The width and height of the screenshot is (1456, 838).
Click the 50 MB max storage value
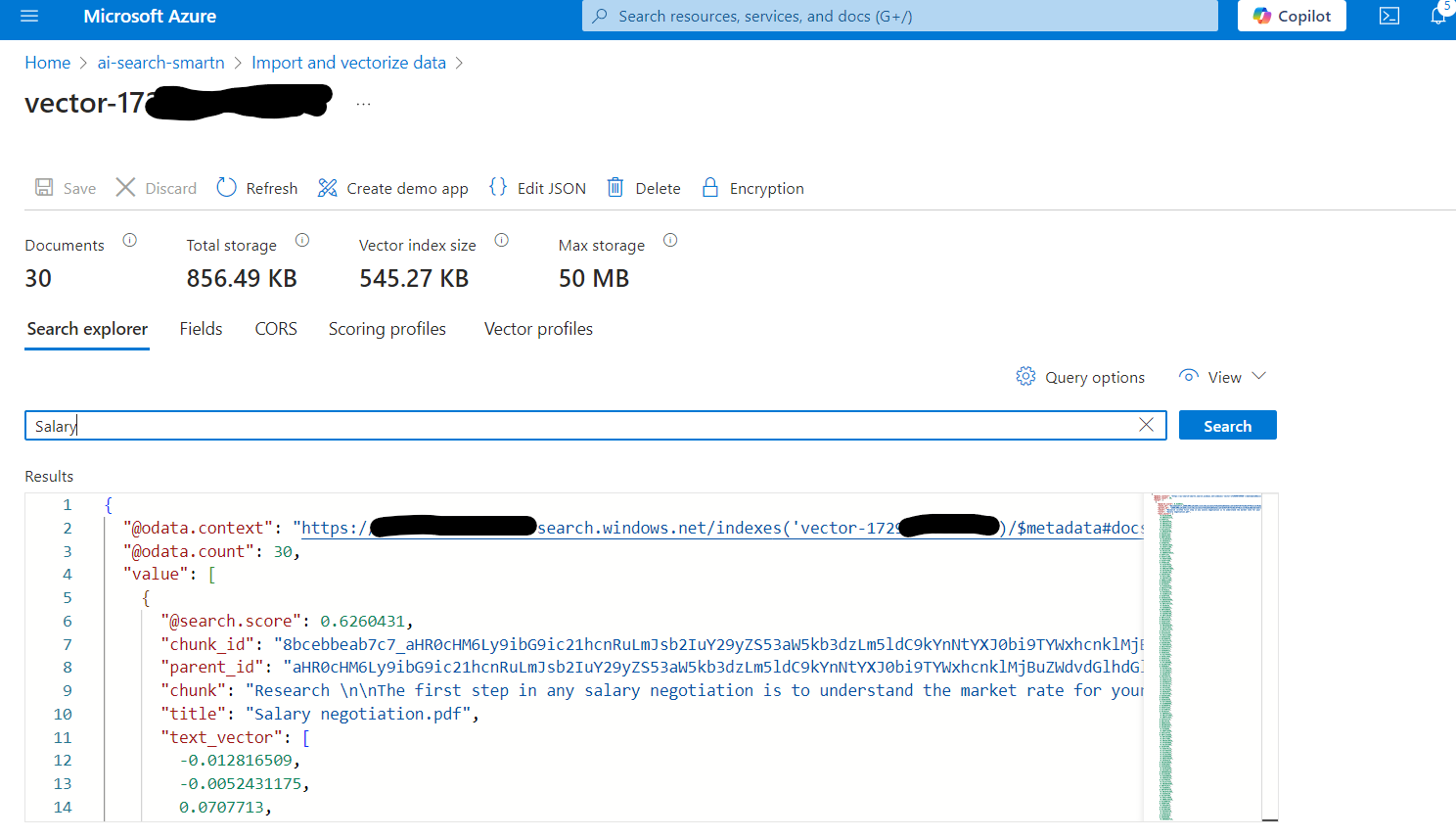click(x=594, y=279)
